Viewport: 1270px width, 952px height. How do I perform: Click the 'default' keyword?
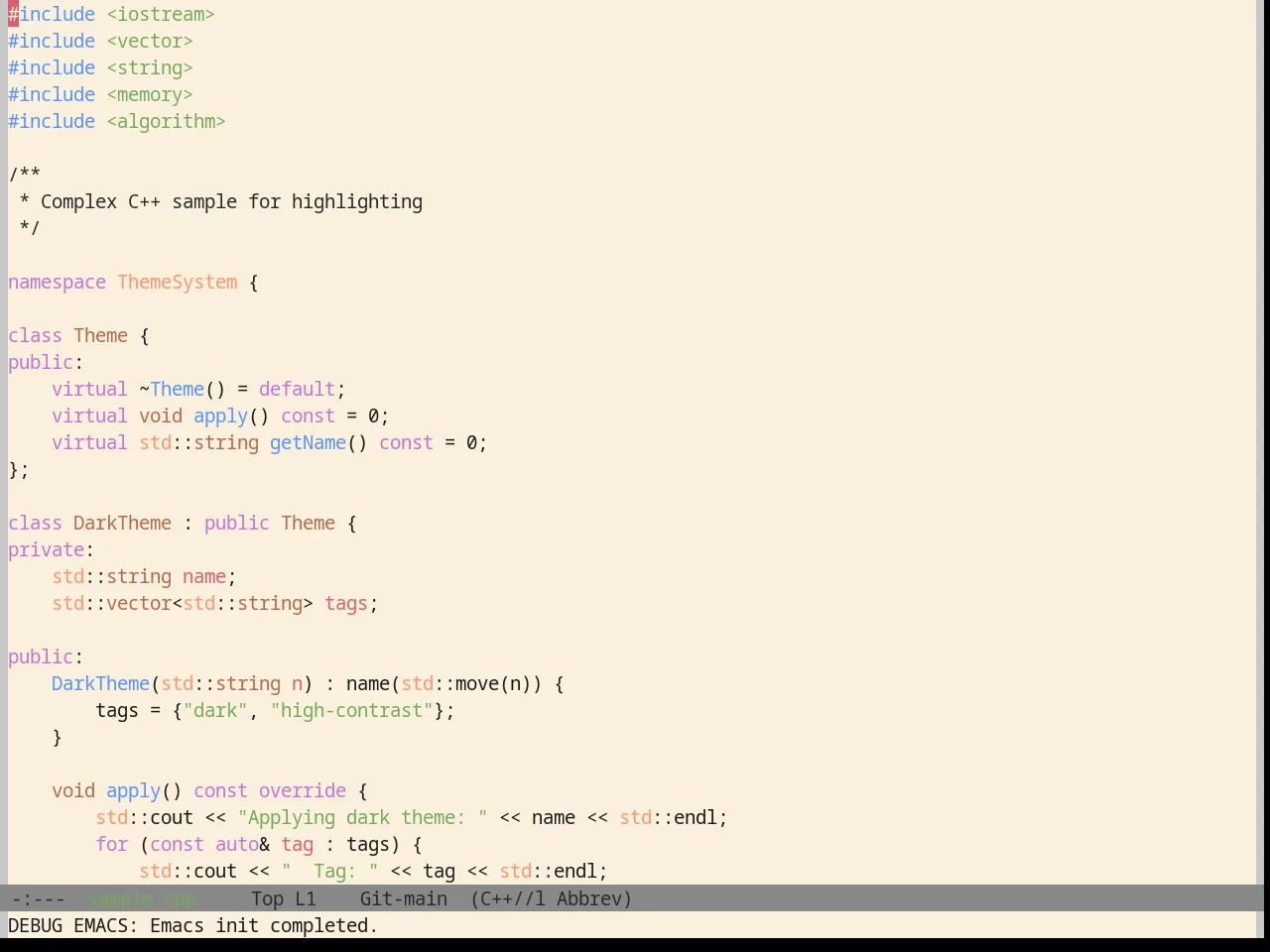point(297,389)
